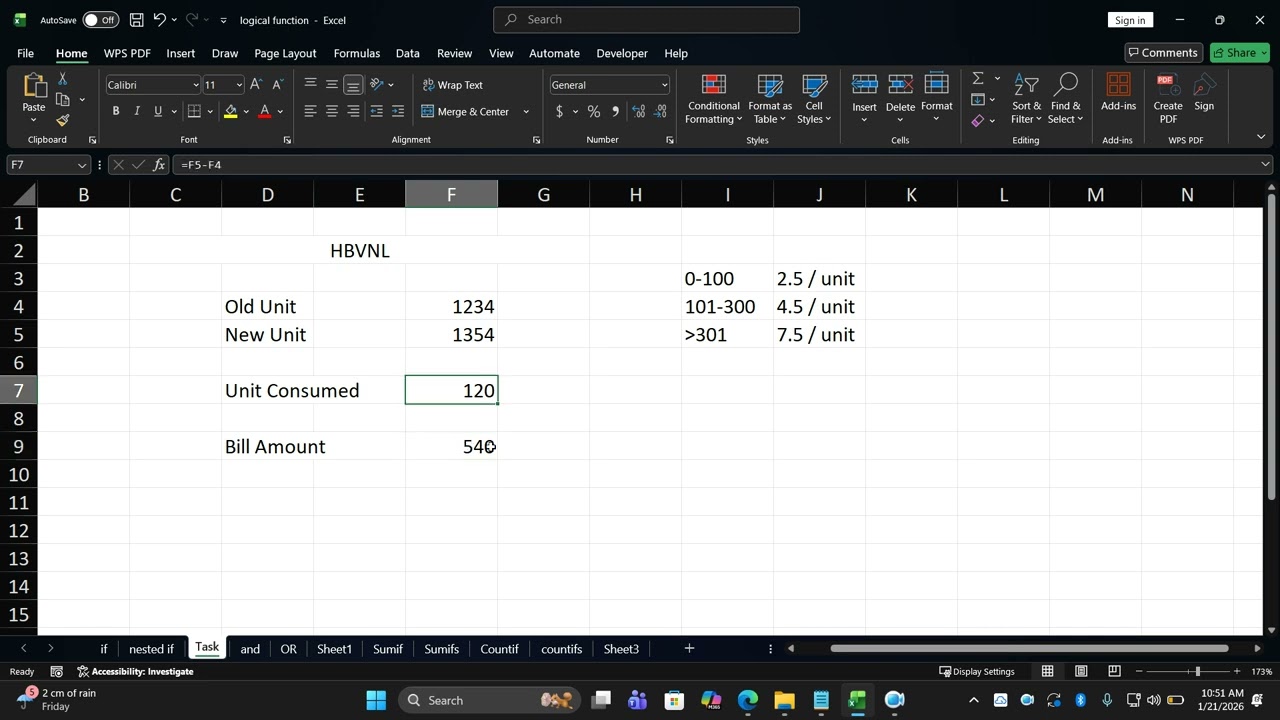
Task: Switch to the Sumifs sheet tab
Action: point(441,649)
